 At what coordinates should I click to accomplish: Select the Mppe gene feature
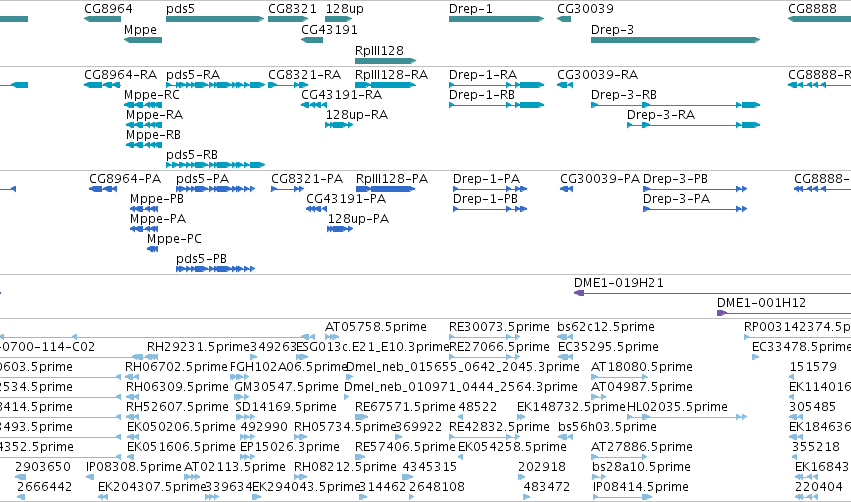[143, 40]
